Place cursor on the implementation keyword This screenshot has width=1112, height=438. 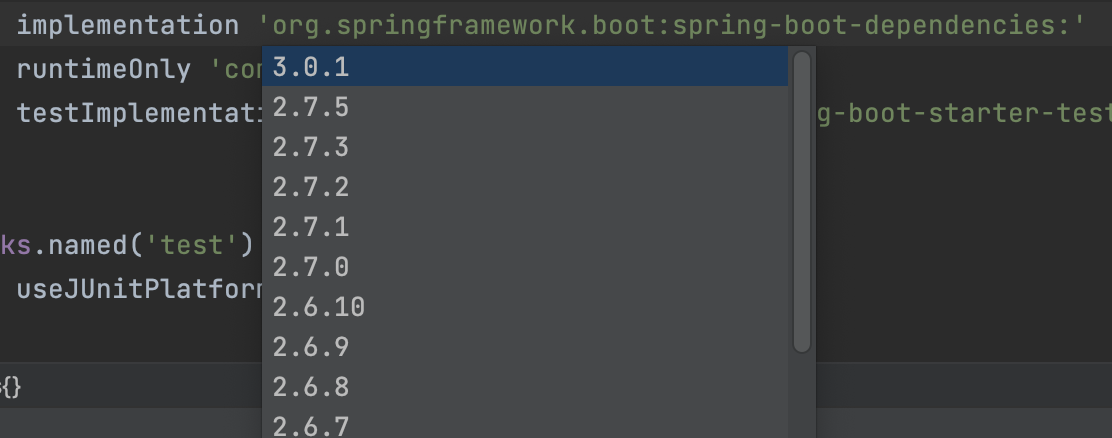coord(127,25)
